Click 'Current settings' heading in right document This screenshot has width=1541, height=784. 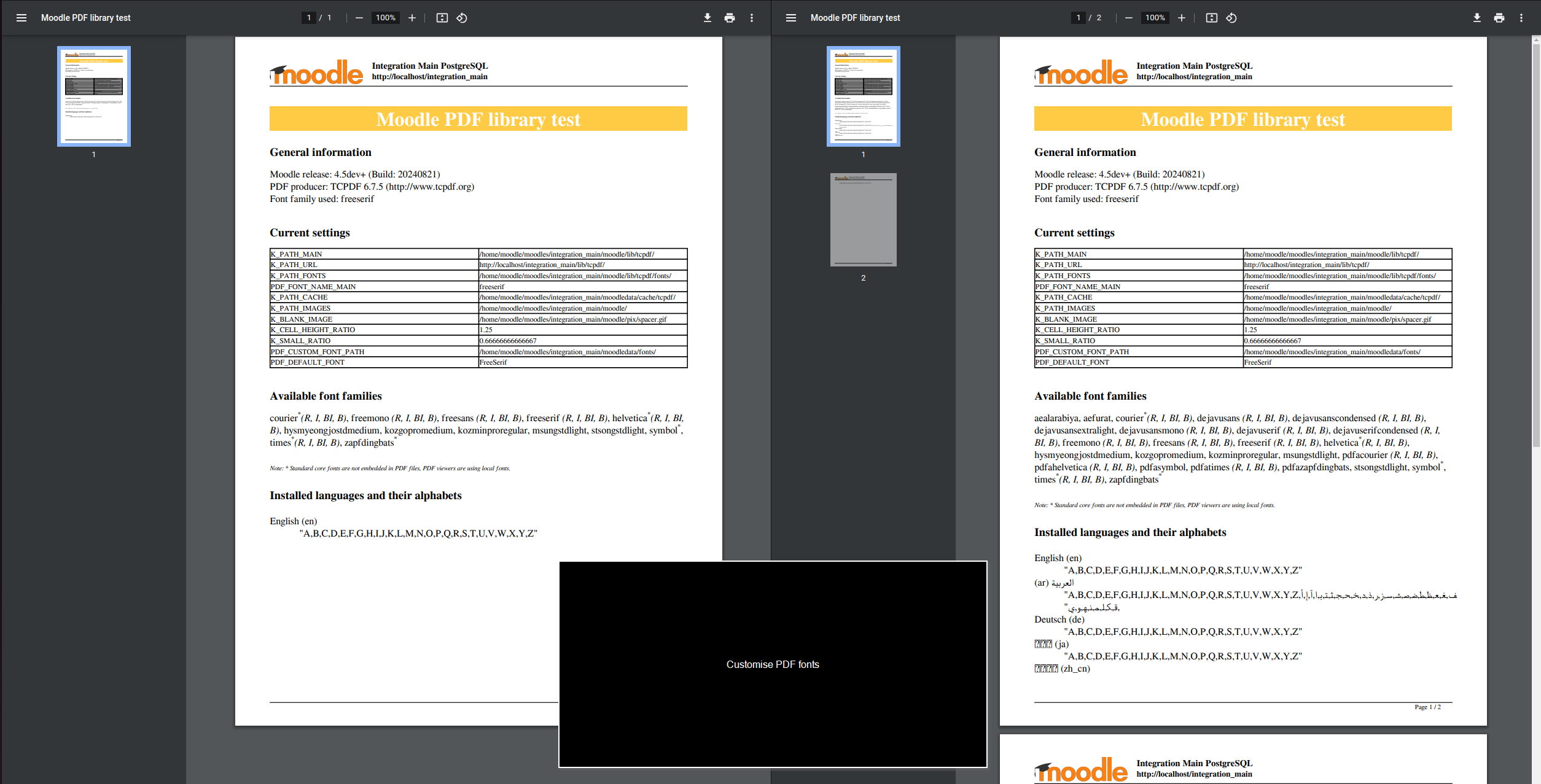pos(1074,233)
